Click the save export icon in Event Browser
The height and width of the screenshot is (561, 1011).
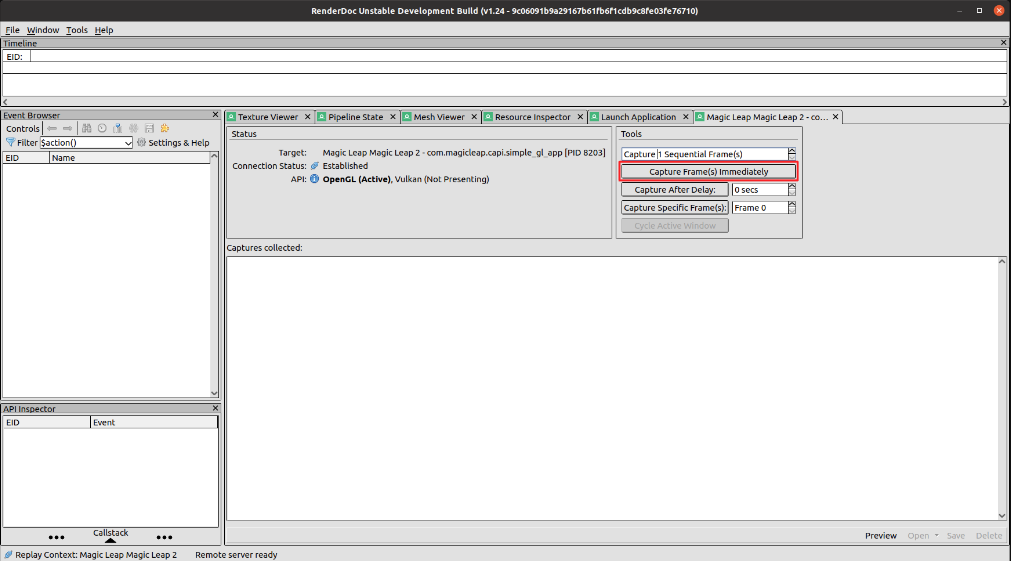click(149, 128)
